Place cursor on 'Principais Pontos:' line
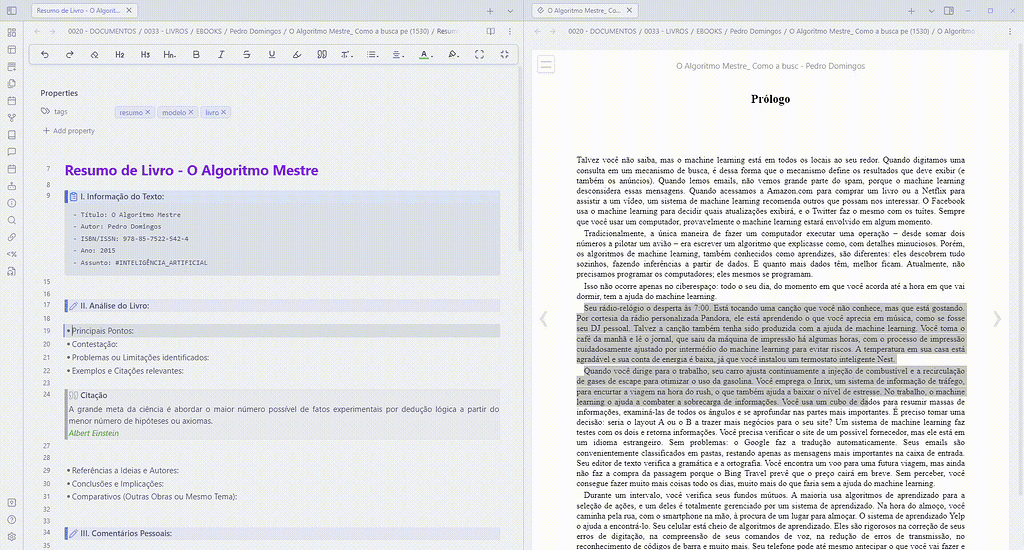 [x=283, y=331]
